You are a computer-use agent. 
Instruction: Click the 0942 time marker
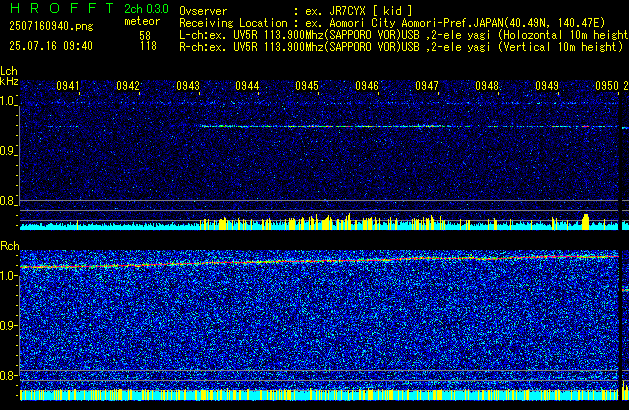(128, 86)
